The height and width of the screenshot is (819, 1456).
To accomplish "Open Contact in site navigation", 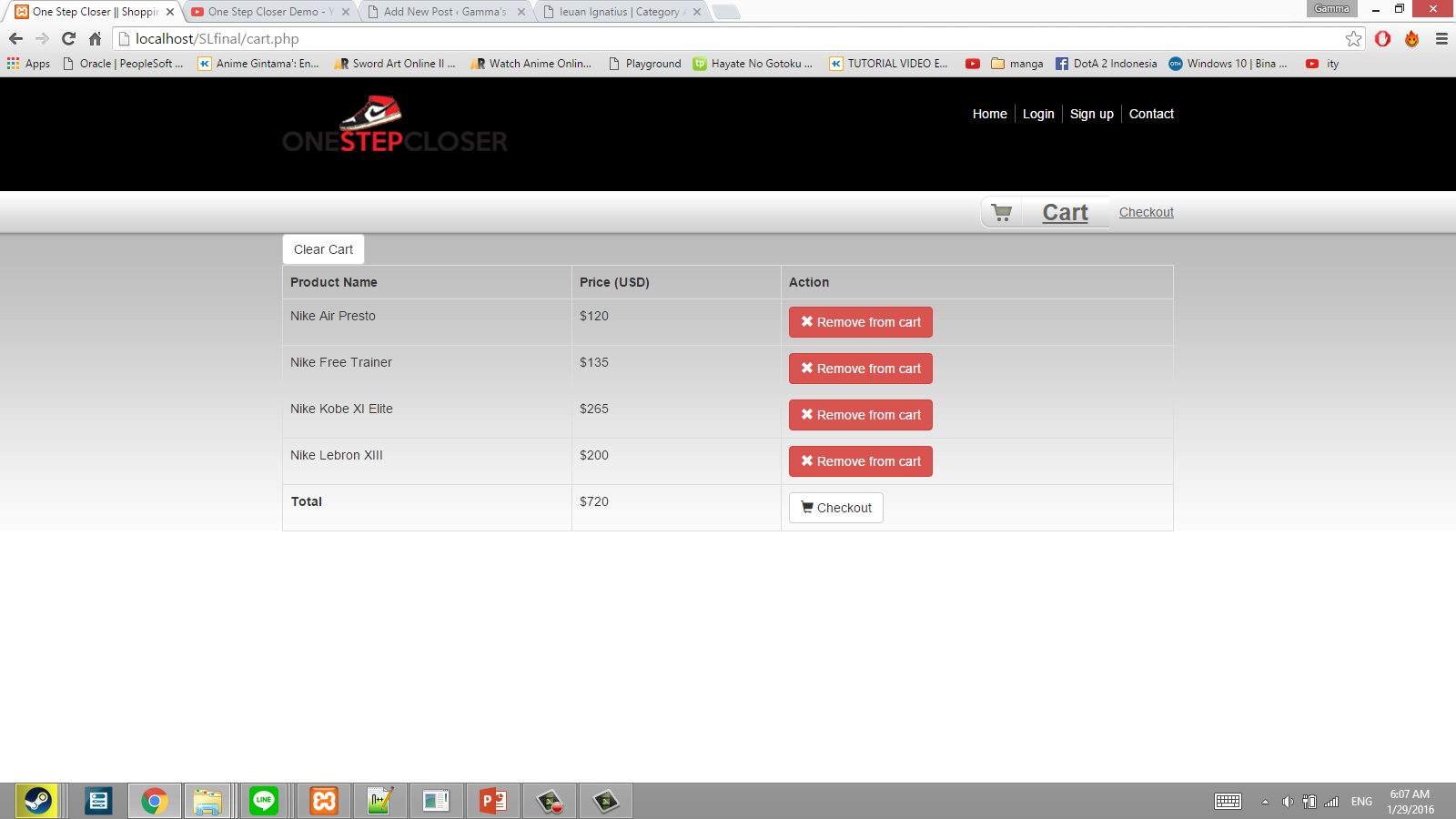I will coord(1151,114).
